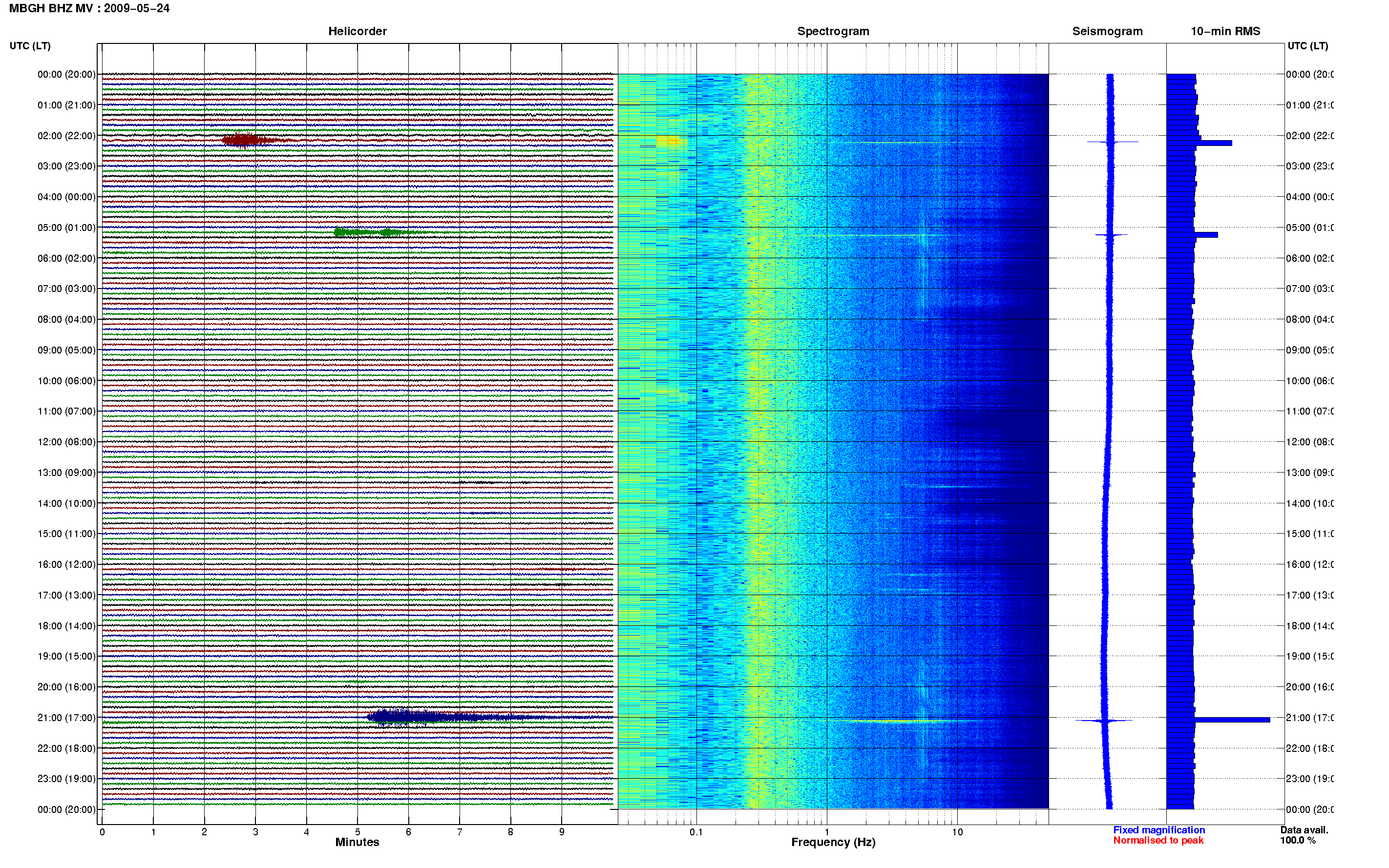Click the right-axis '02:00 (22:0' time label
The image size is (1389, 868).
pos(1310,136)
